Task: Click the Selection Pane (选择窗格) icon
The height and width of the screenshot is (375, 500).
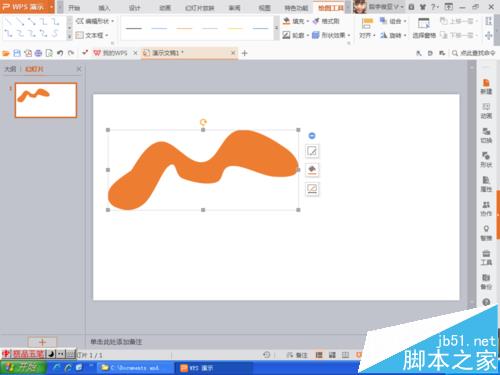Action: pyautogui.click(x=424, y=23)
